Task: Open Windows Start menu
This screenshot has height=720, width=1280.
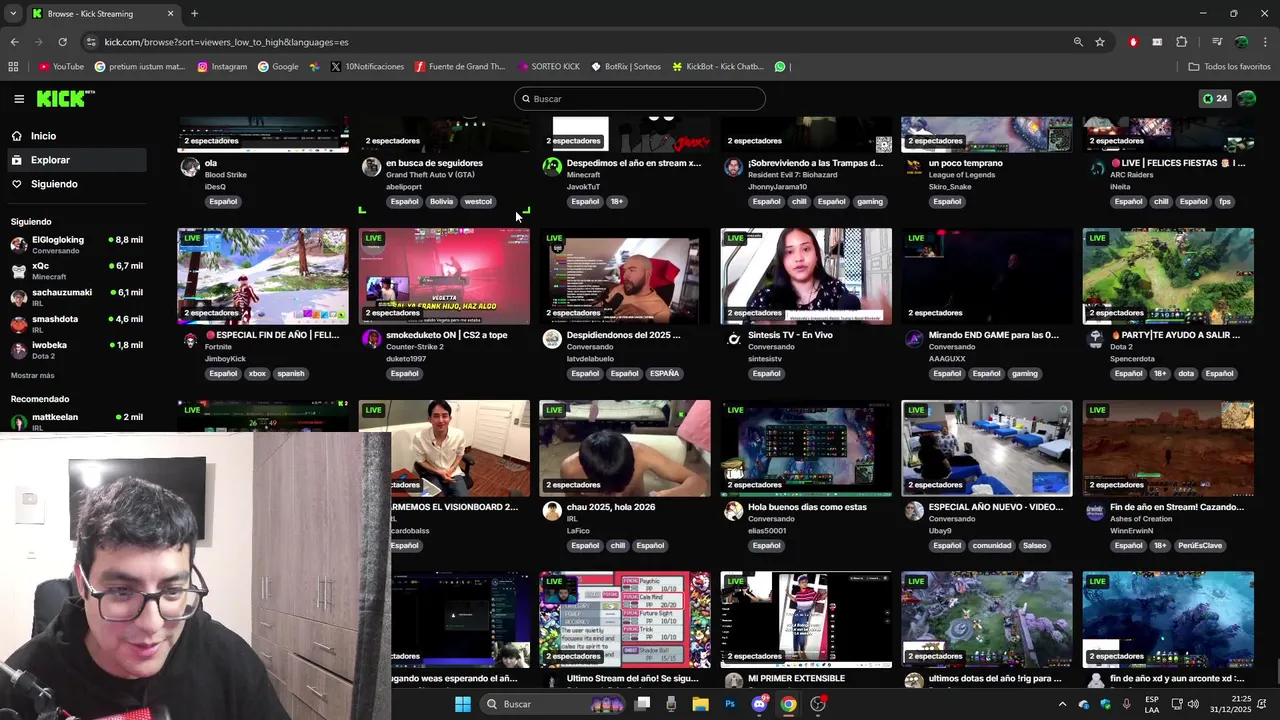Action: coord(462,704)
